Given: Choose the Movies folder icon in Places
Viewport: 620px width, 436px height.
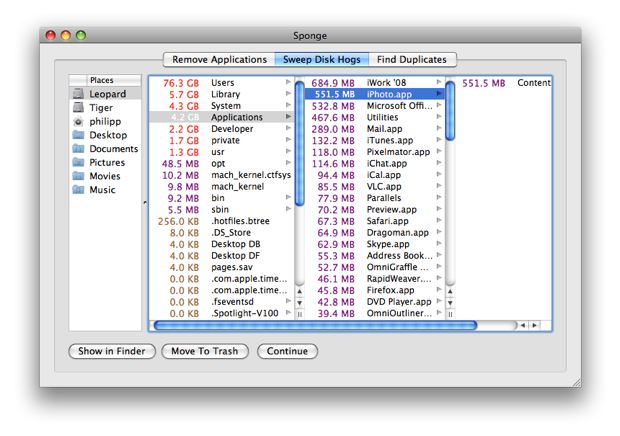Looking at the screenshot, I should click(78, 176).
